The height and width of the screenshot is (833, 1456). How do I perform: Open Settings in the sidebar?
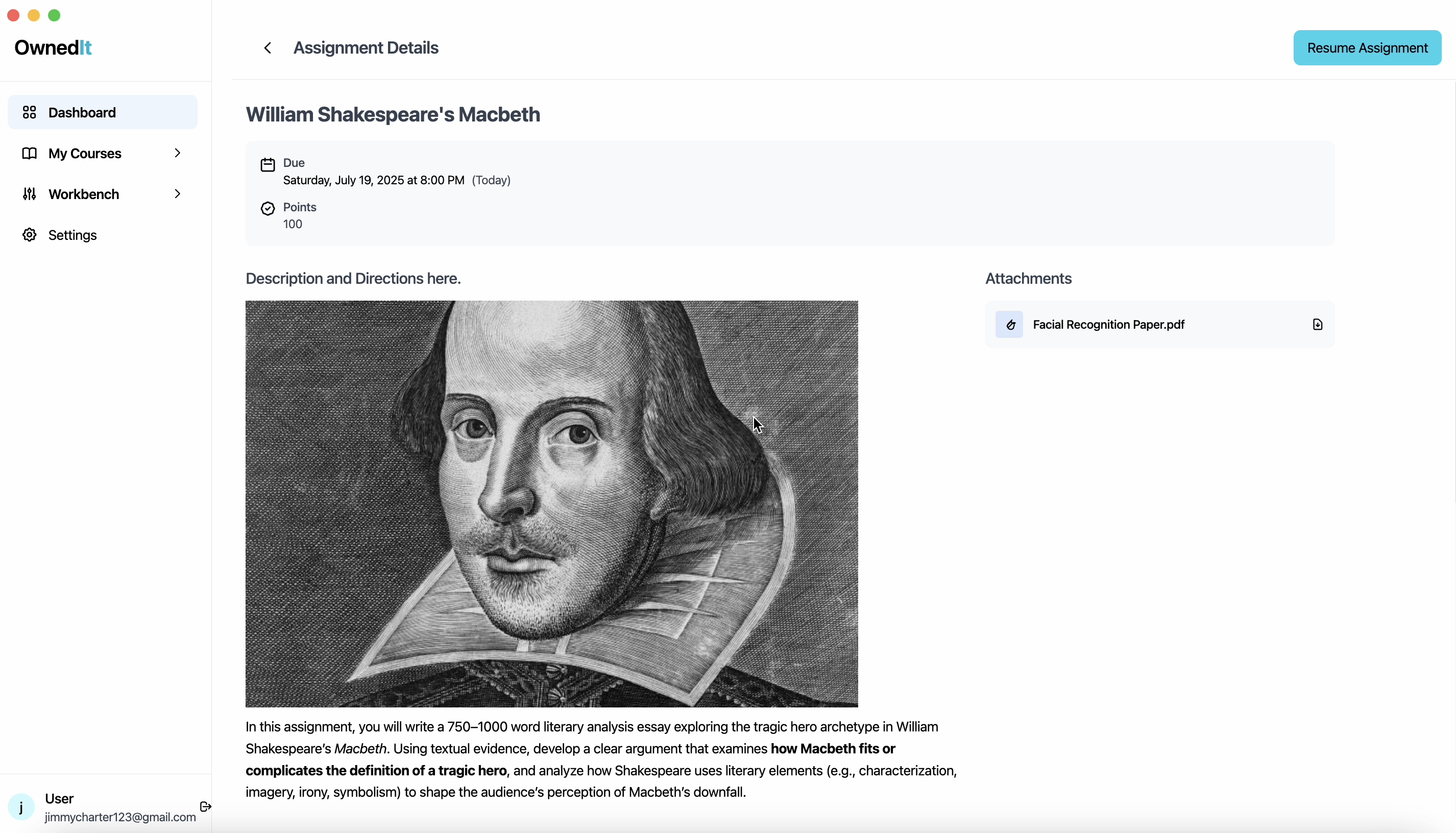point(103,235)
